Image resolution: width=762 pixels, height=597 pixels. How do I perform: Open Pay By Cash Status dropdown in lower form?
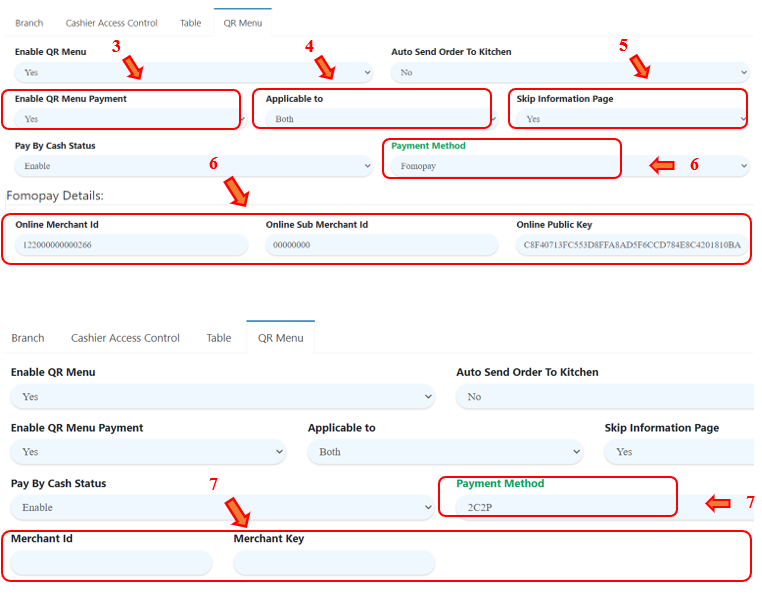(x=223, y=508)
